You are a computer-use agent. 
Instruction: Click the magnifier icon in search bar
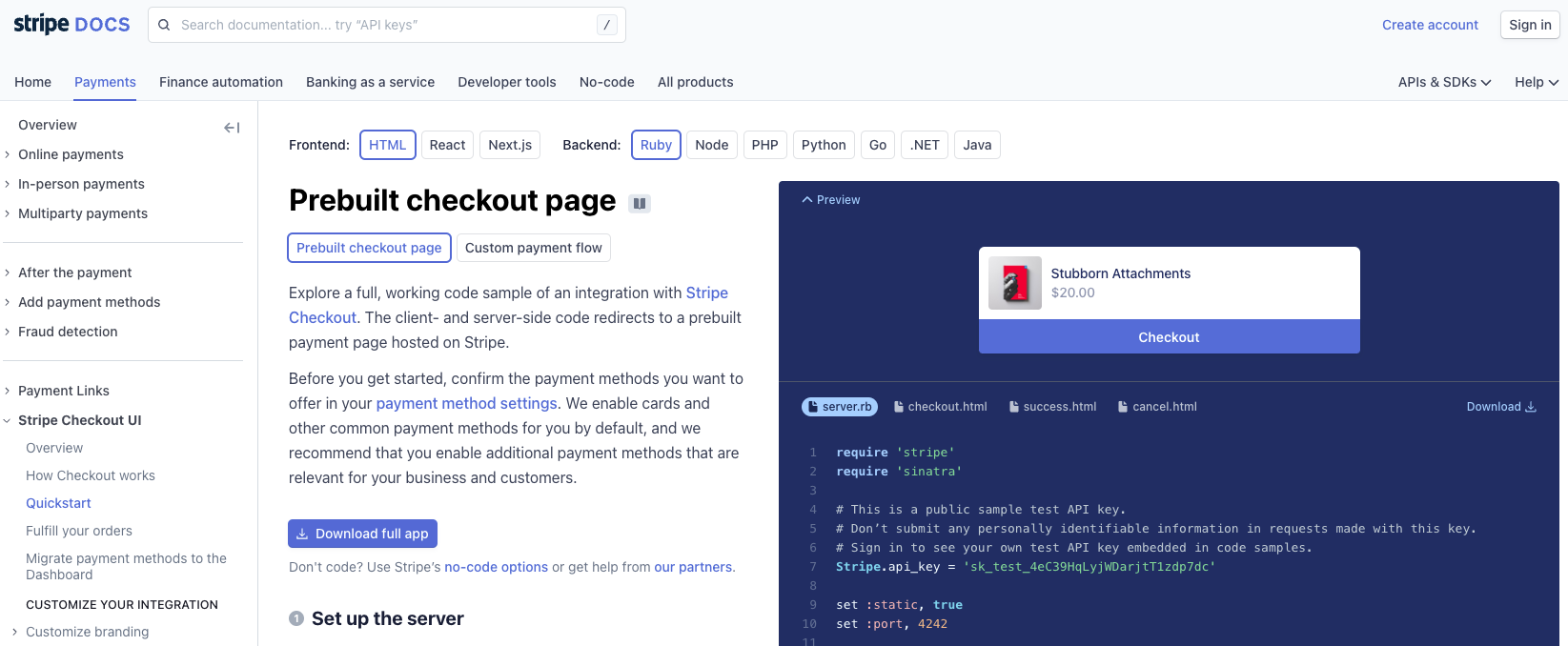click(164, 25)
